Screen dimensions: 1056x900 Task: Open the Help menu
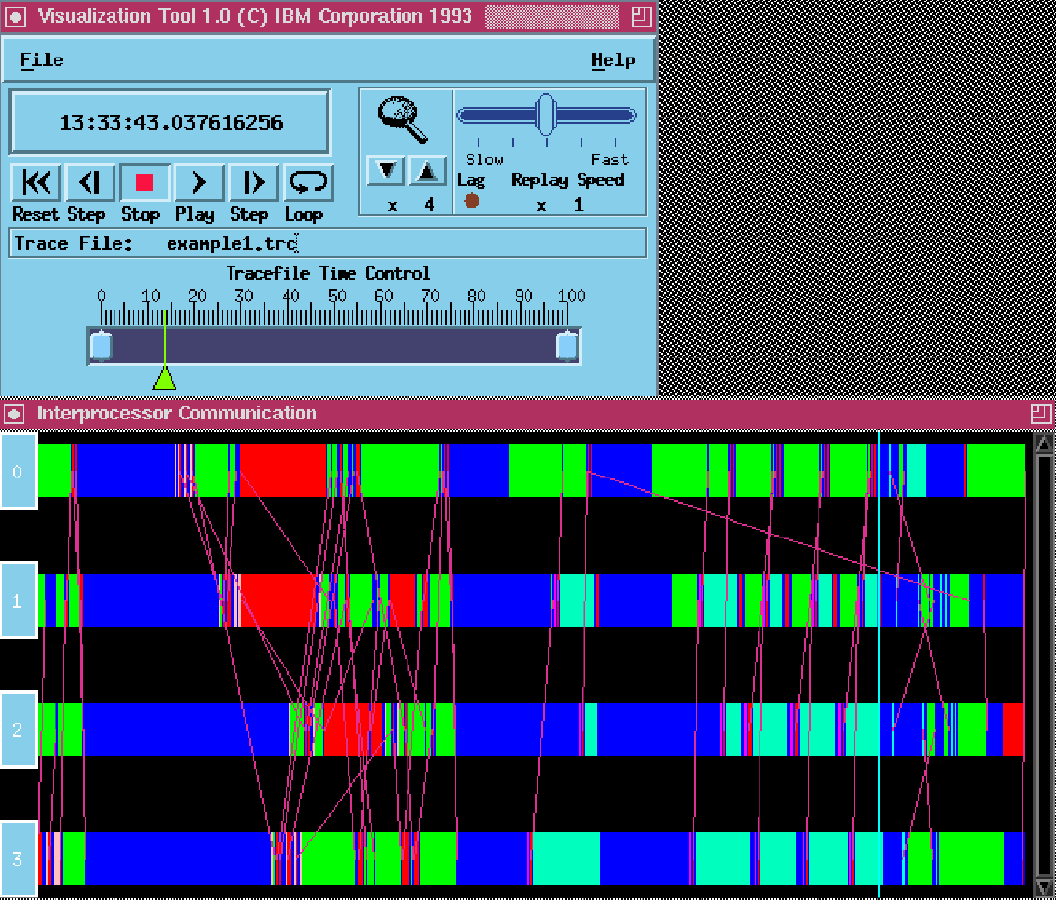tap(612, 60)
